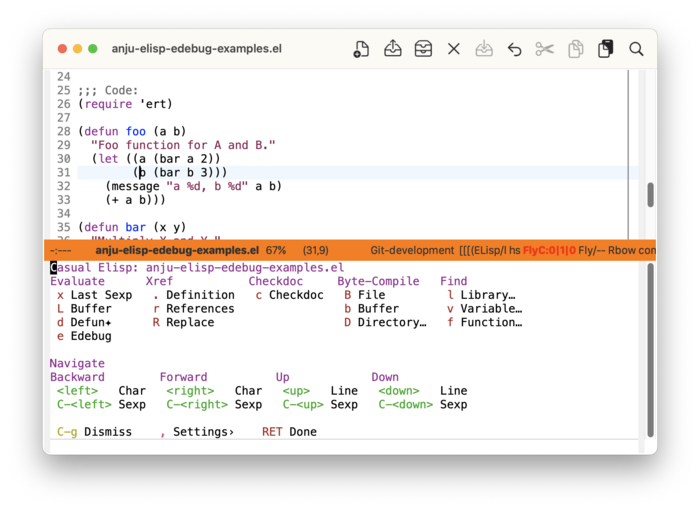
Task: Click the function name bar on line 35
Action: click(x=136, y=227)
